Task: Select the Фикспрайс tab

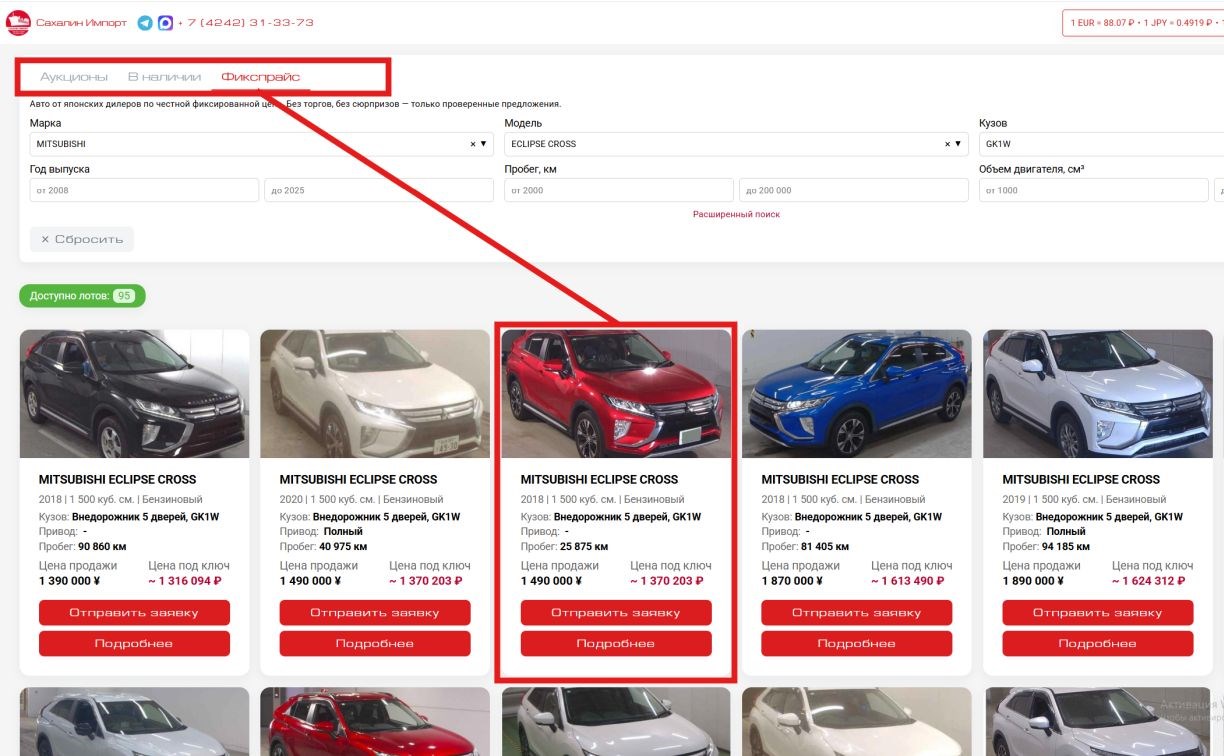Action: (x=260, y=77)
